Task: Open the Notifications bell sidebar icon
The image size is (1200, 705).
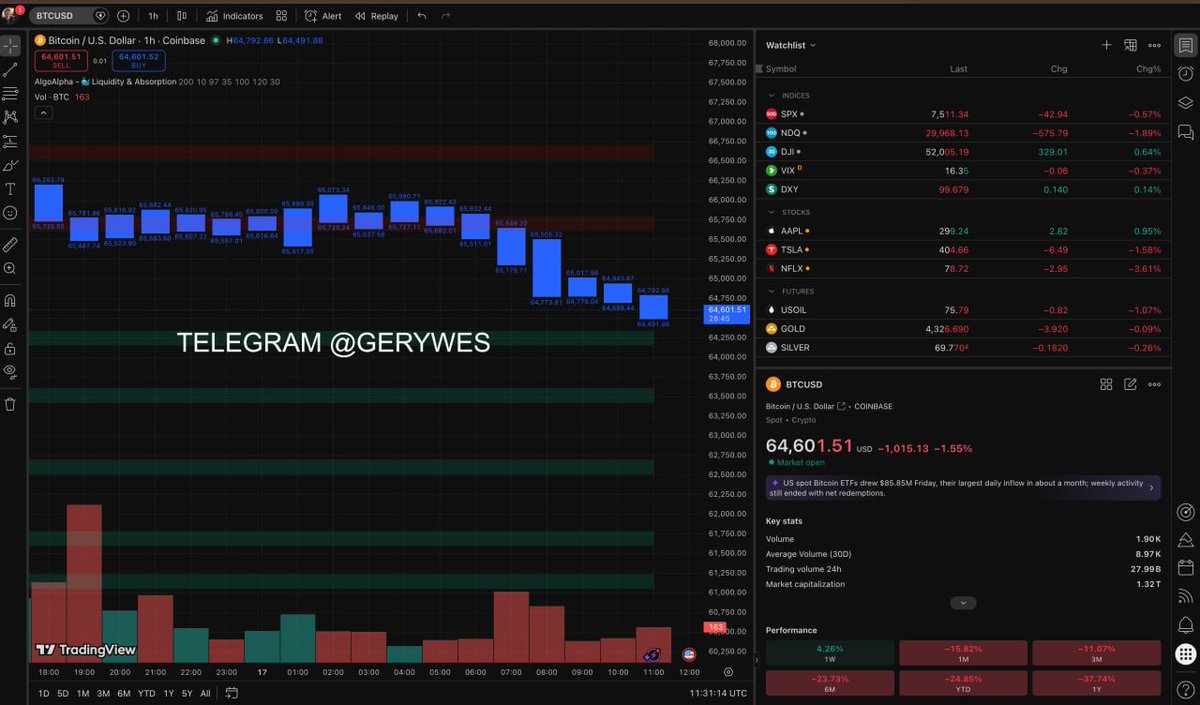Action: 1185,625
